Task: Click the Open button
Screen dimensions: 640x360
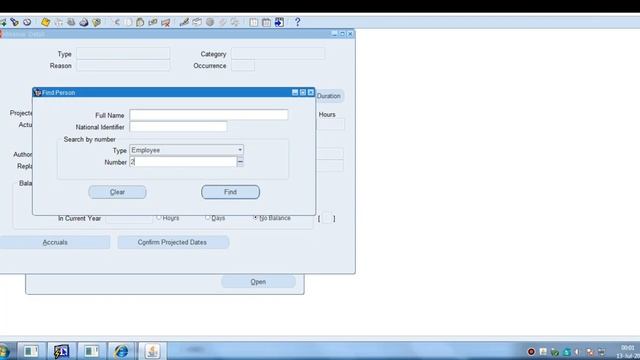Action: [x=258, y=282]
